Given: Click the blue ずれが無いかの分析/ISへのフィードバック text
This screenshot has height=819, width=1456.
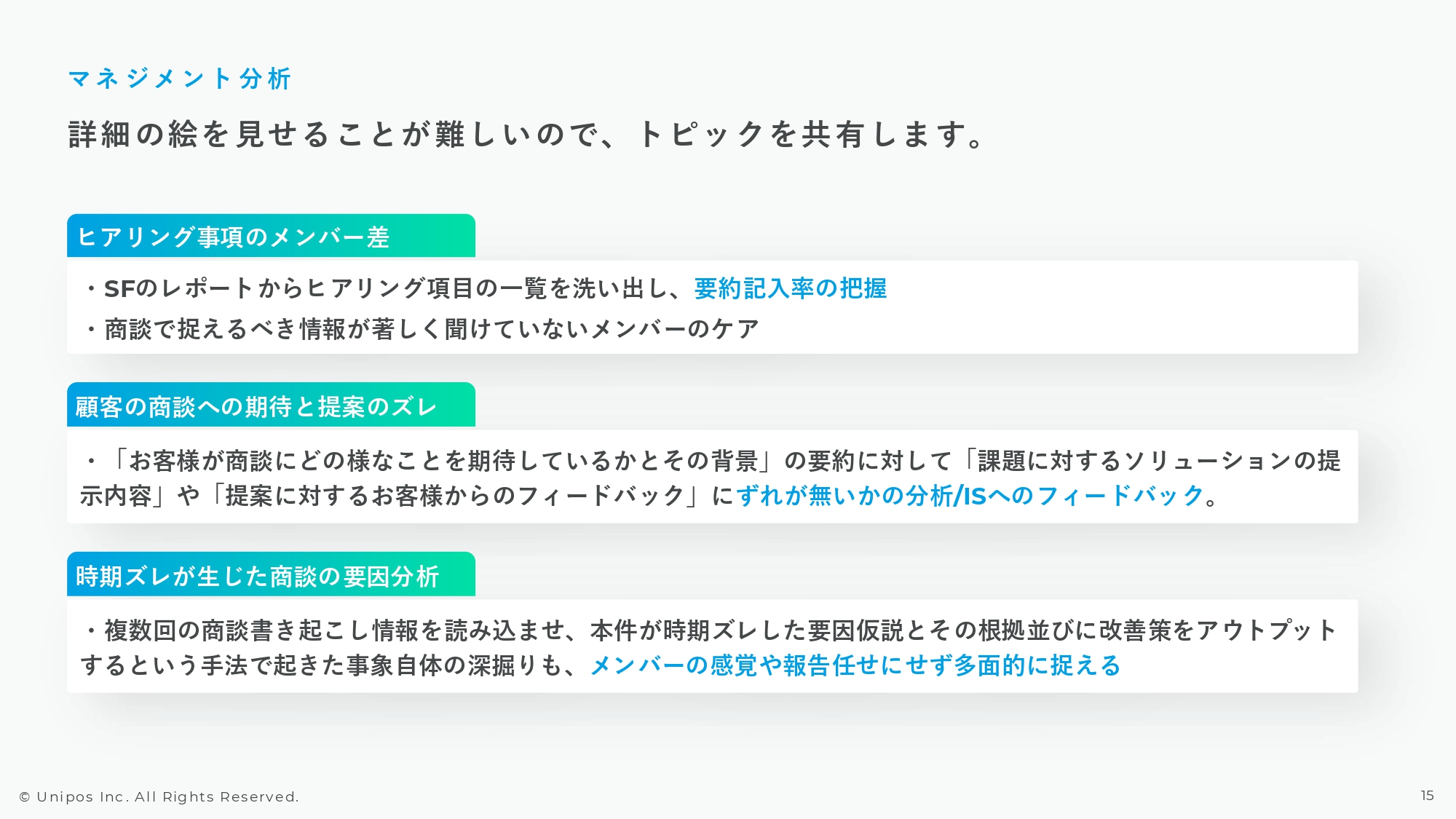Looking at the screenshot, I should (970, 496).
